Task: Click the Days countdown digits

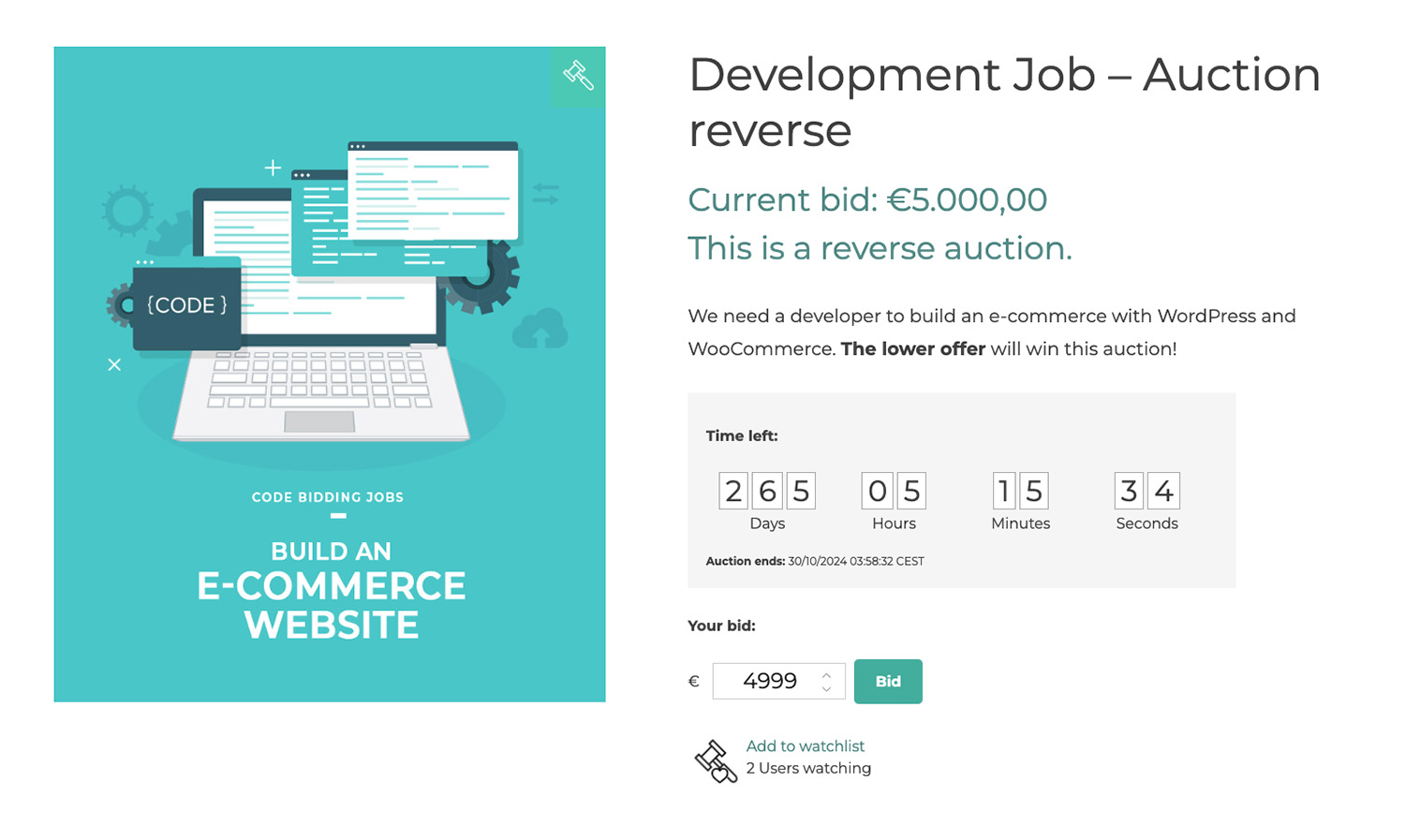Action: (766, 491)
